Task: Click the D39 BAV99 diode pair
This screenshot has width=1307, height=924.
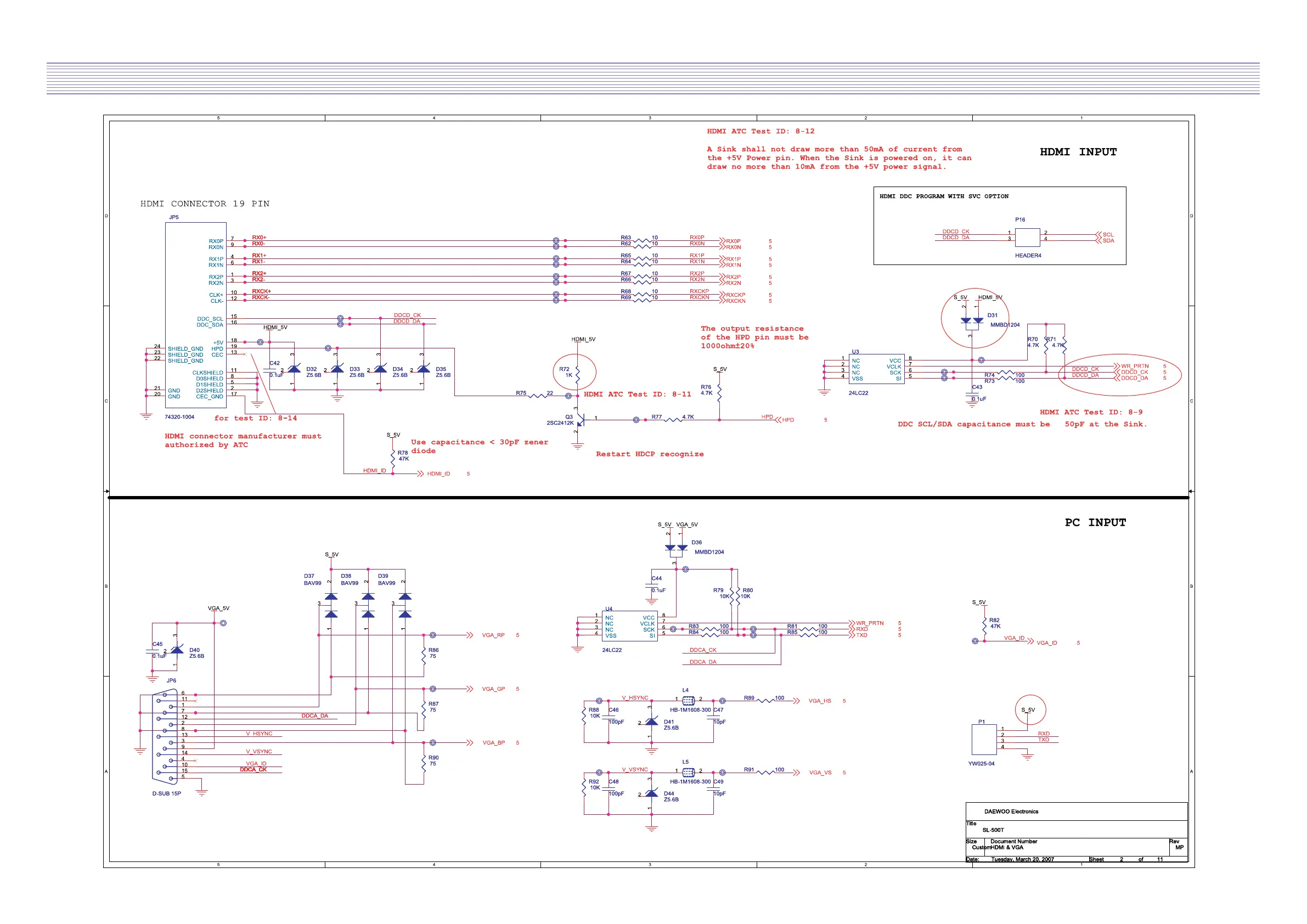Action: (x=405, y=605)
